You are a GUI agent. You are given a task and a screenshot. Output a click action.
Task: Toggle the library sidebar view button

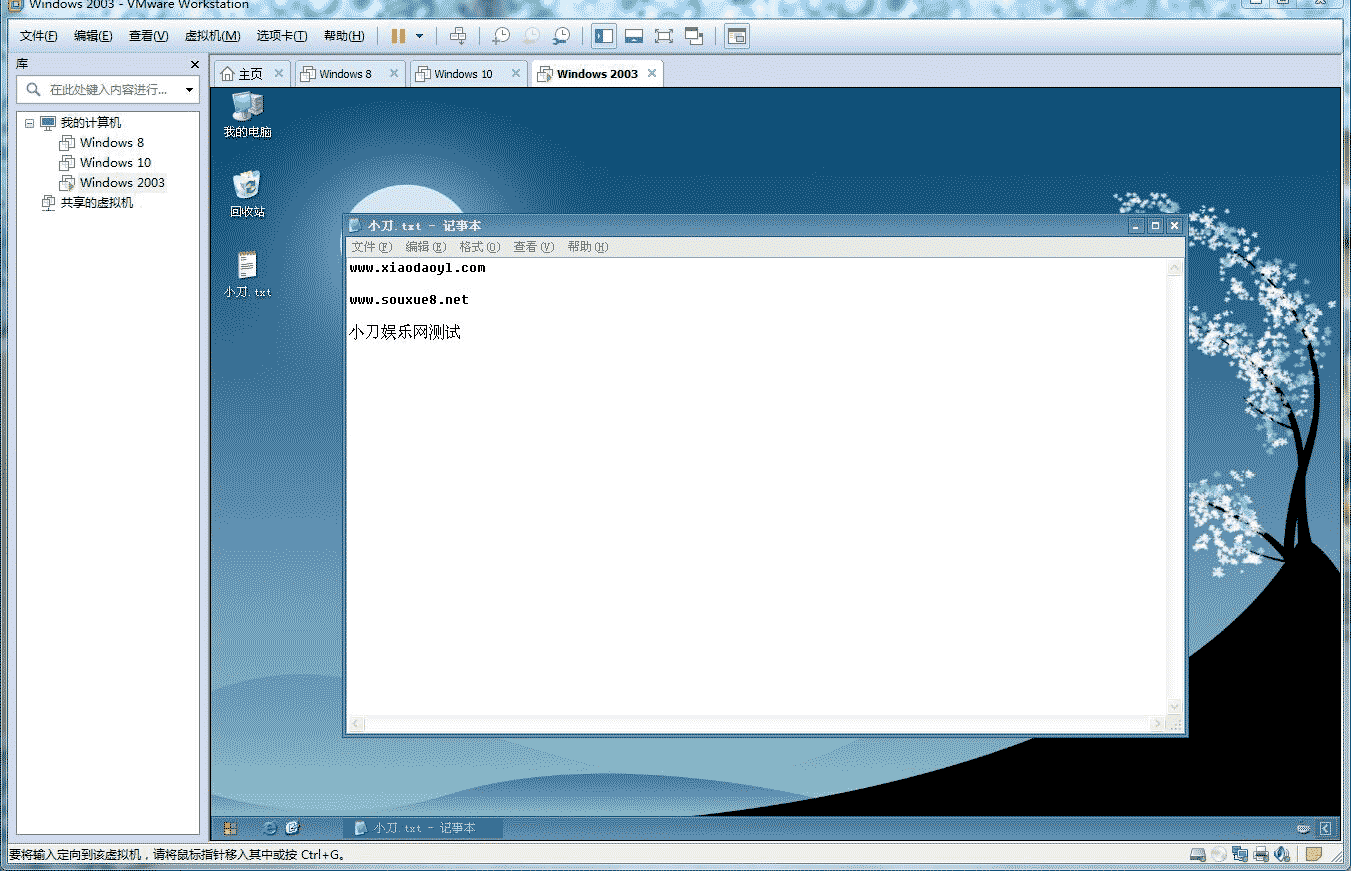[603, 36]
